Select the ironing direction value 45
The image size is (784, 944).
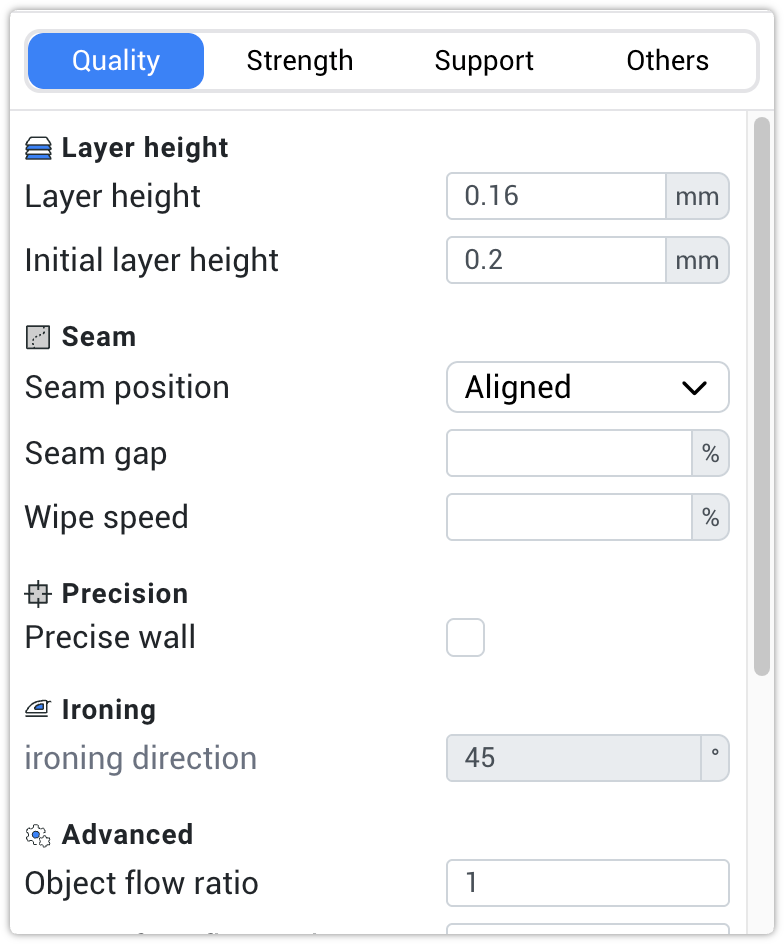coord(568,758)
